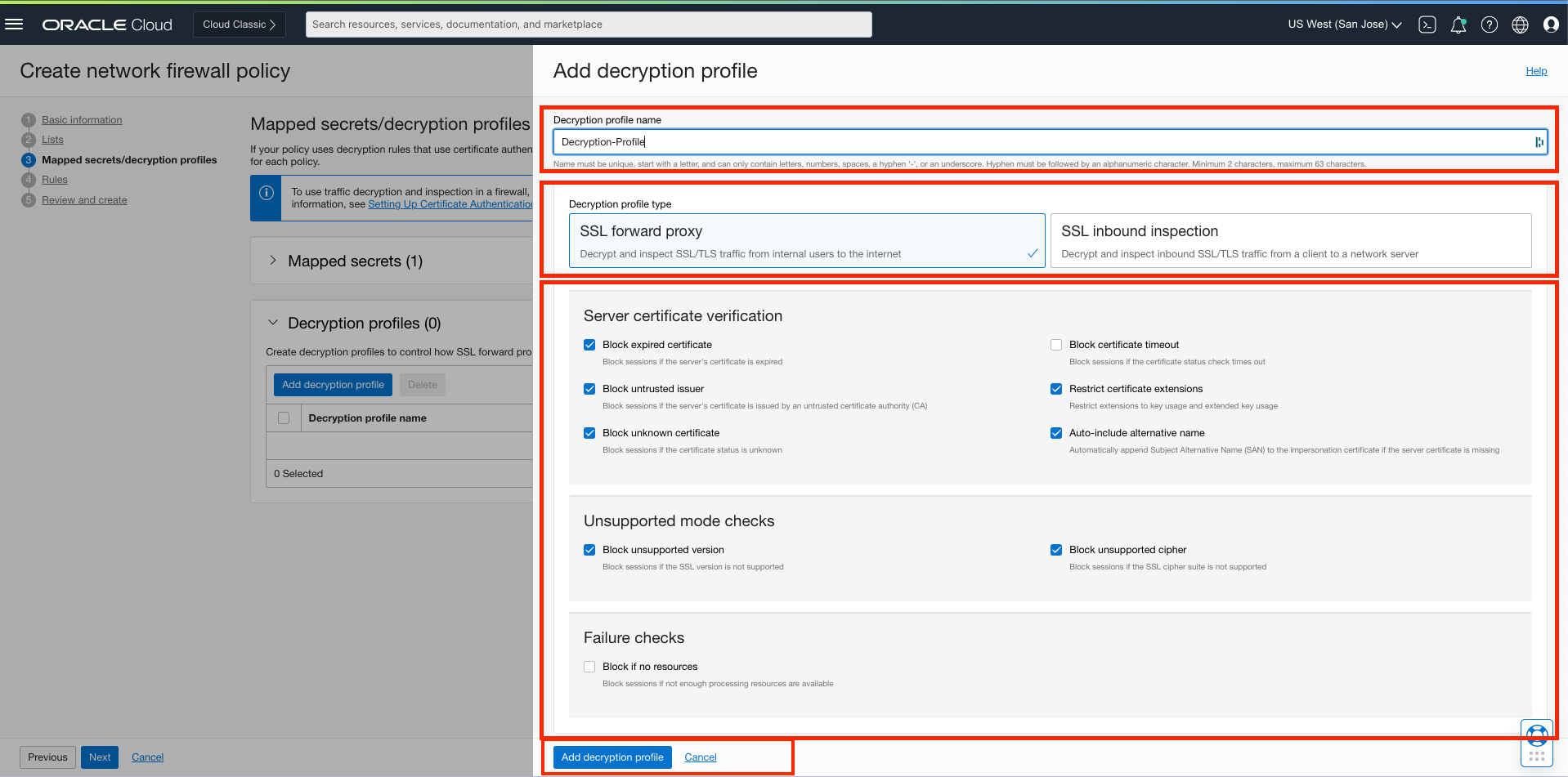This screenshot has width=1568, height=777.
Task: Open the user profile avatar menu
Action: point(1551,25)
